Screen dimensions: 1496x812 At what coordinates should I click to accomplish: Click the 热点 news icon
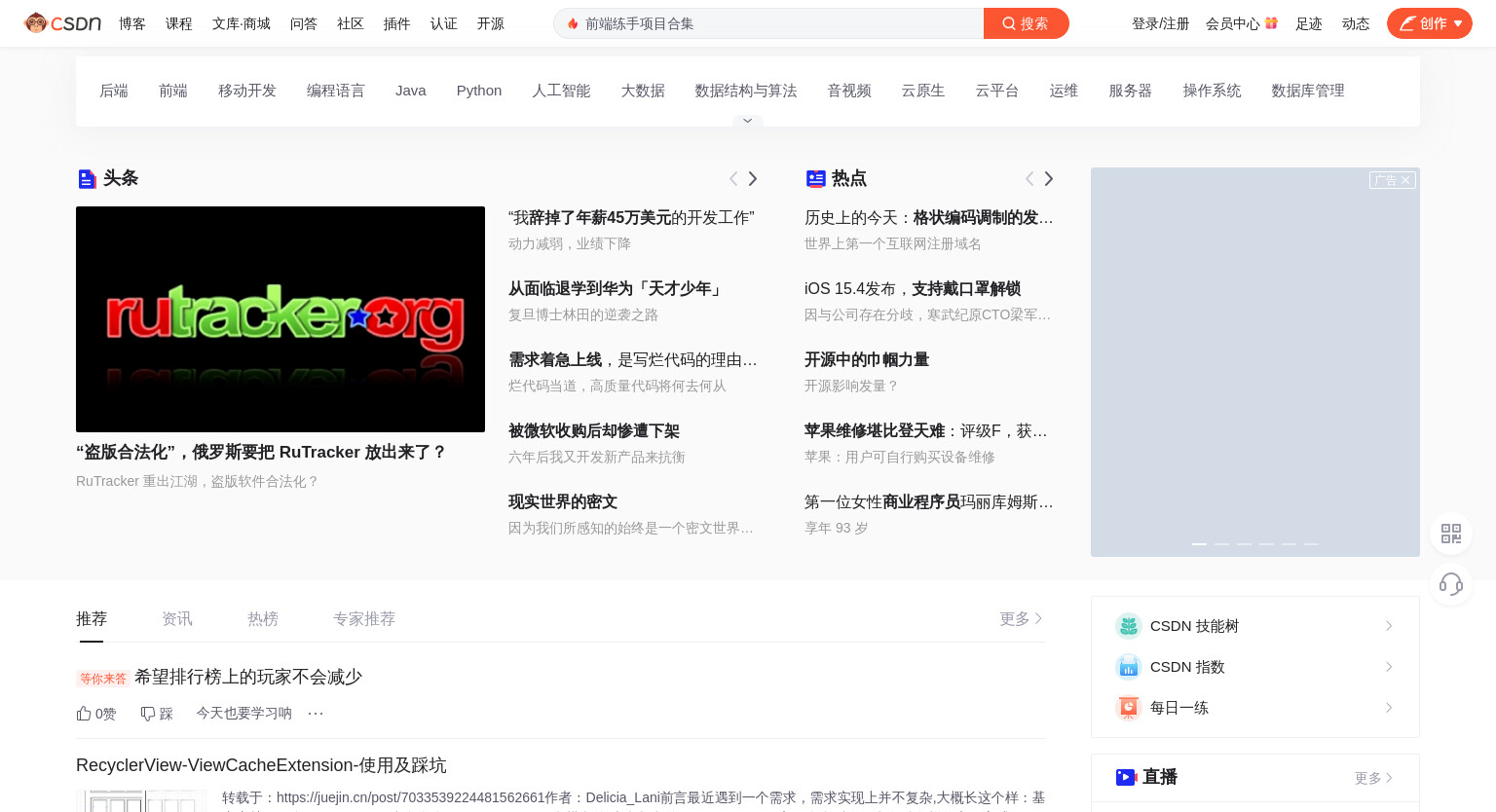[x=816, y=178]
